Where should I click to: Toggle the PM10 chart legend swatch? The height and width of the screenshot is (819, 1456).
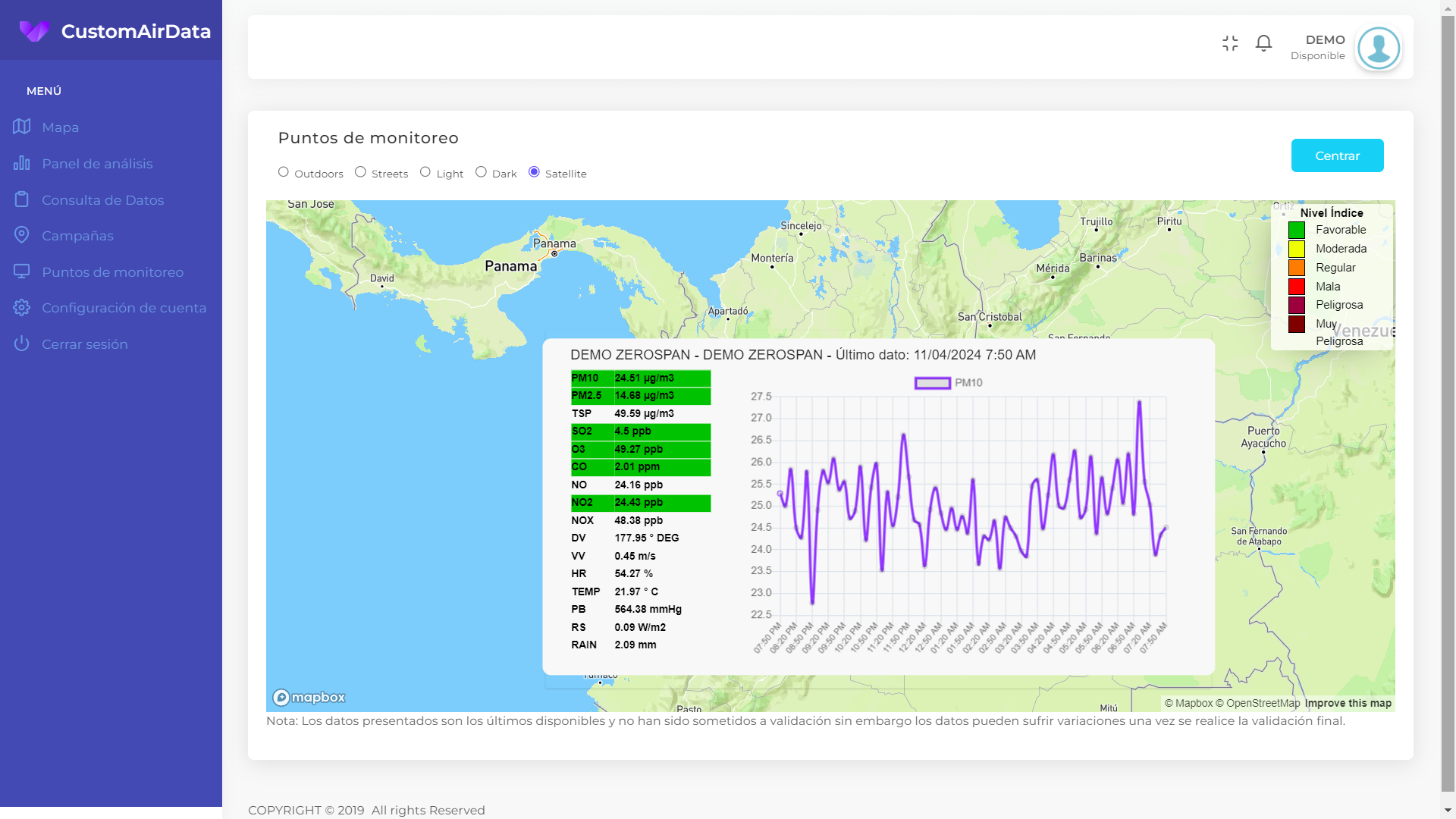coord(932,383)
